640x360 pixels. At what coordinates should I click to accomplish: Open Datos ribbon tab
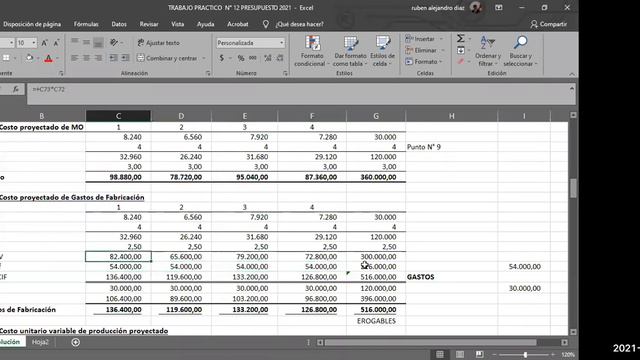[x=119, y=24]
